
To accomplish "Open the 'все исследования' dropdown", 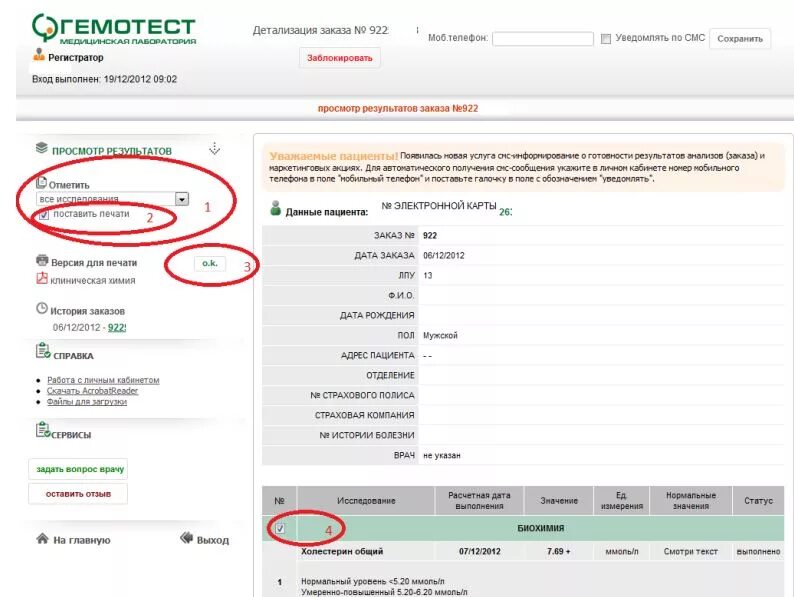I will click(x=182, y=199).
